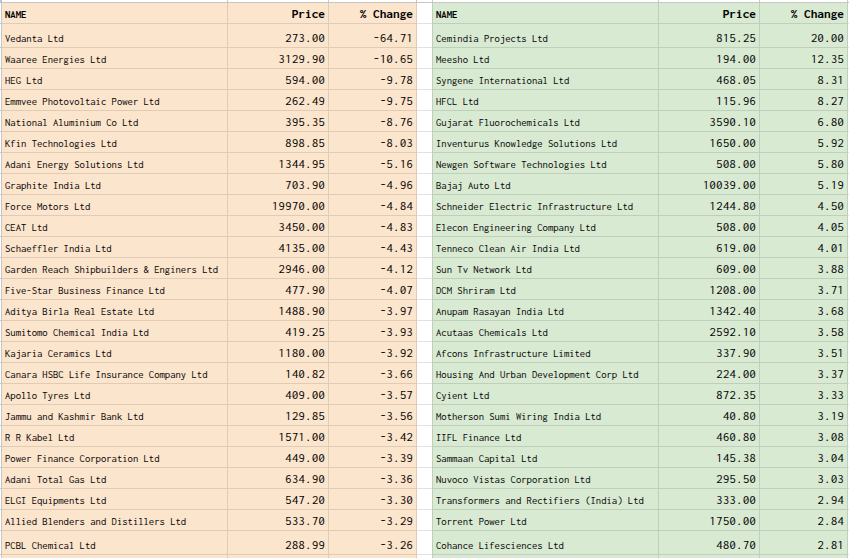Click Syngene International Ltd
This screenshot has height=558, width=849.
(x=545, y=80)
